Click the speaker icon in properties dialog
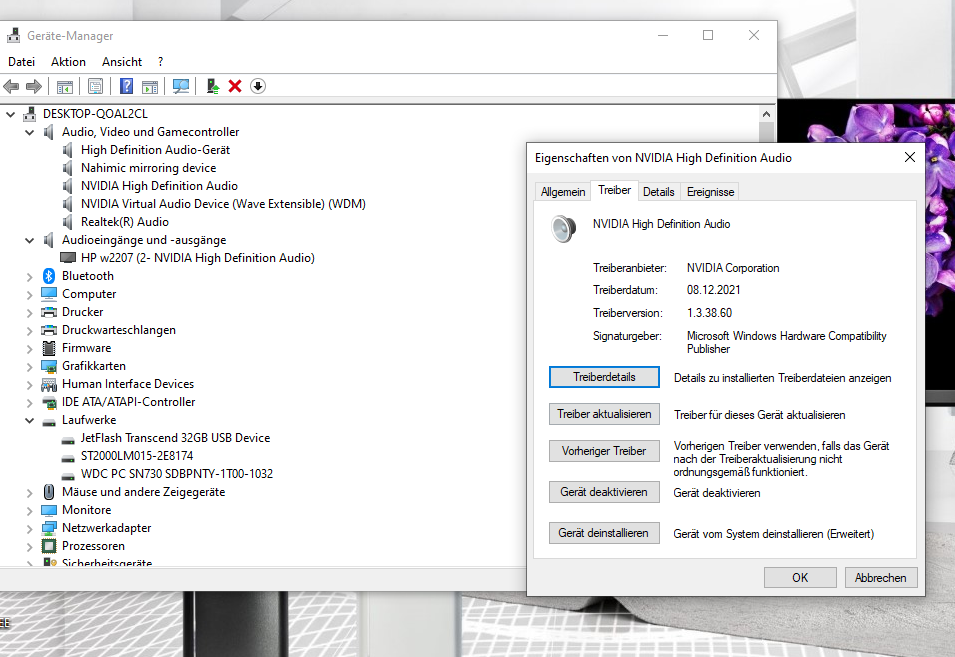Image resolution: width=955 pixels, height=657 pixels. (x=563, y=228)
